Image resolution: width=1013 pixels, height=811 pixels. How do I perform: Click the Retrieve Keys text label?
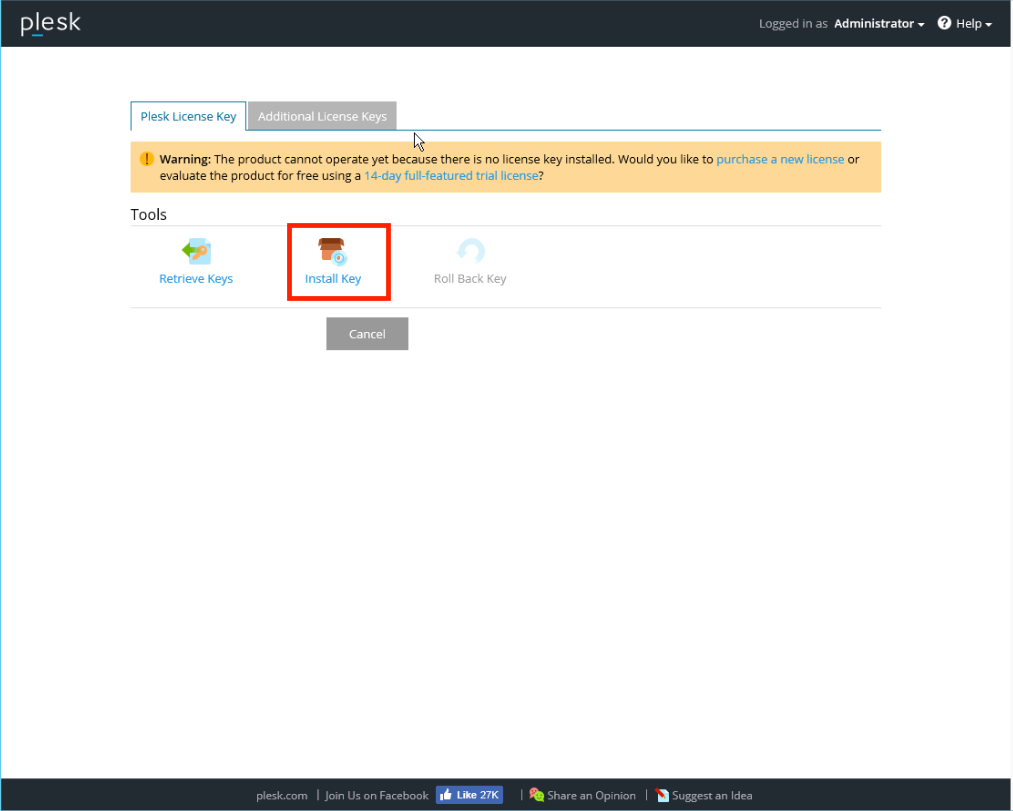(196, 279)
